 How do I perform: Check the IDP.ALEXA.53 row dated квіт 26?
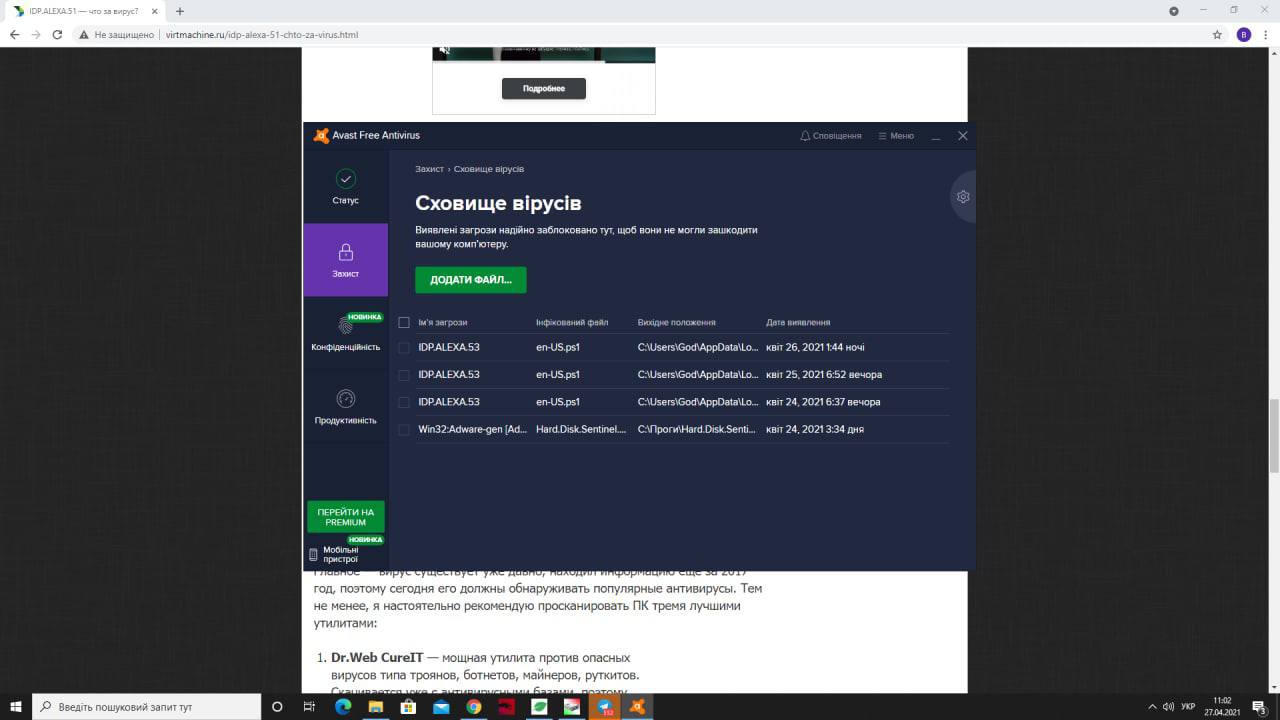[404, 348]
